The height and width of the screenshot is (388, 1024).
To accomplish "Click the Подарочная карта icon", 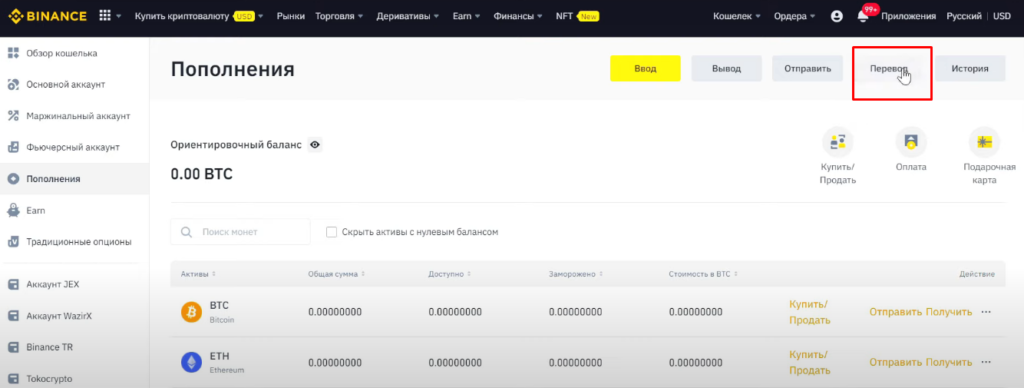I will pyautogui.click(x=984, y=142).
